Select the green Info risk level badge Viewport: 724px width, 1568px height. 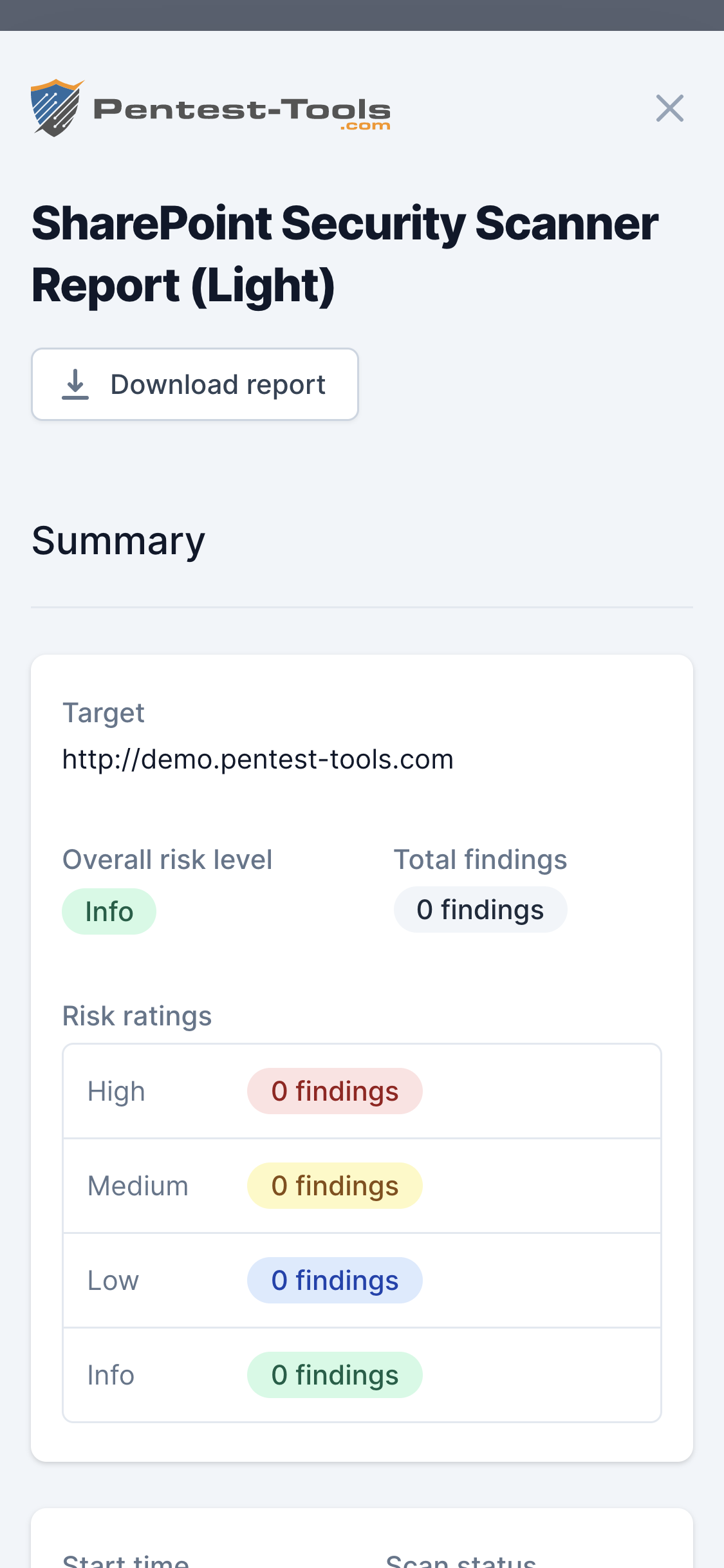pos(109,910)
